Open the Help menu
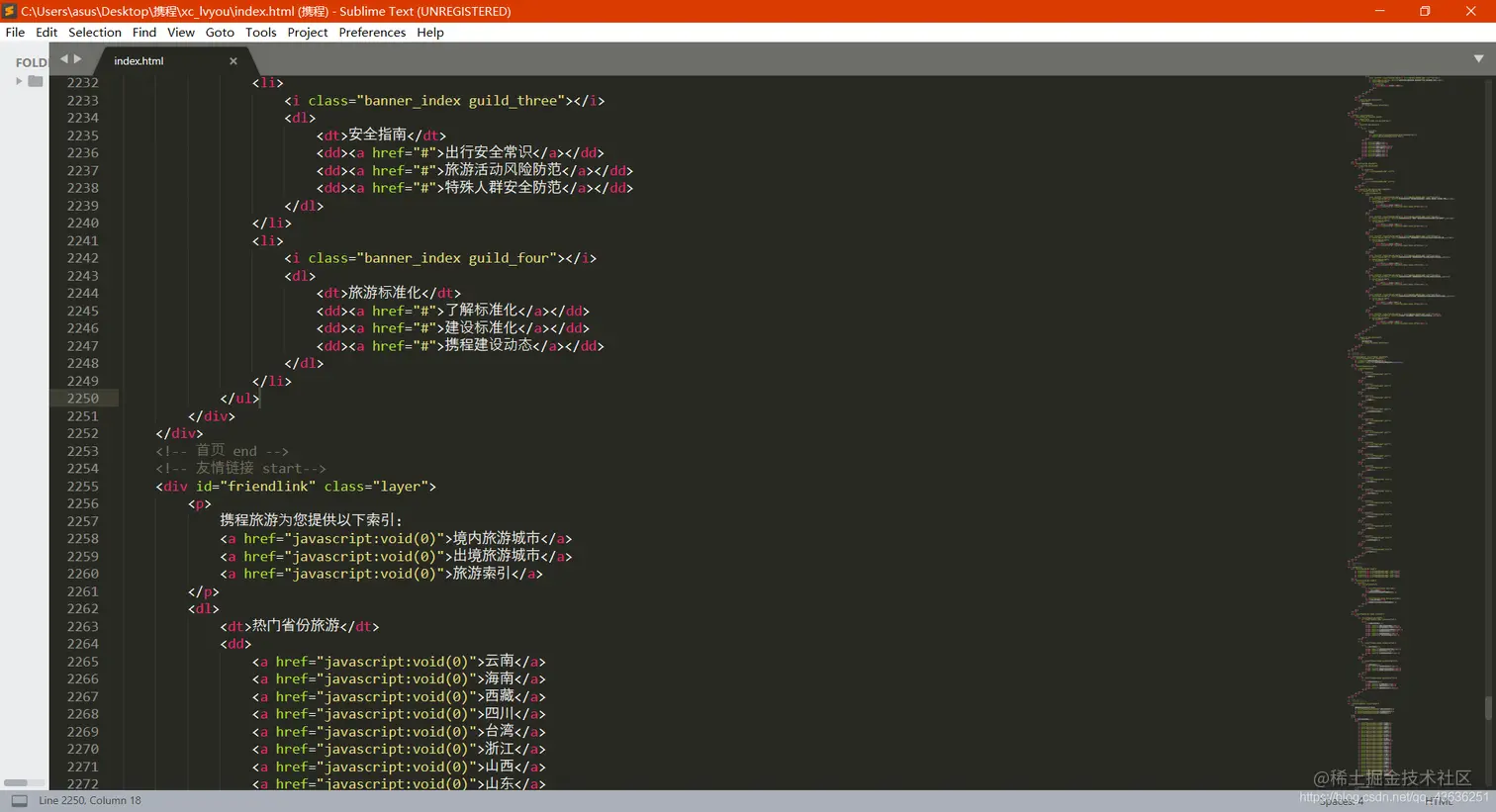Screen dimensions: 1496x812 coord(430,33)
